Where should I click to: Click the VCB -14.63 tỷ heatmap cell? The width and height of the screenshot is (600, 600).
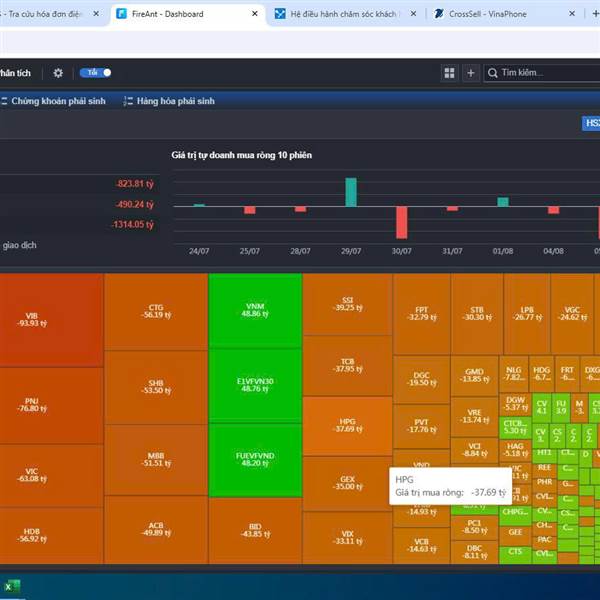click(x=421, y=545)
